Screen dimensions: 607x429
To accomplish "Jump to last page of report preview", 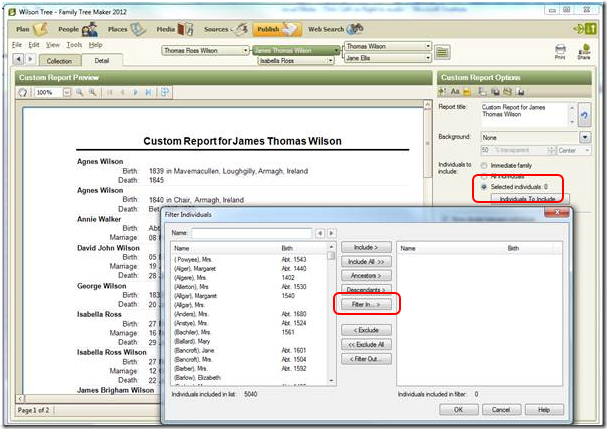I will [148, 92].
